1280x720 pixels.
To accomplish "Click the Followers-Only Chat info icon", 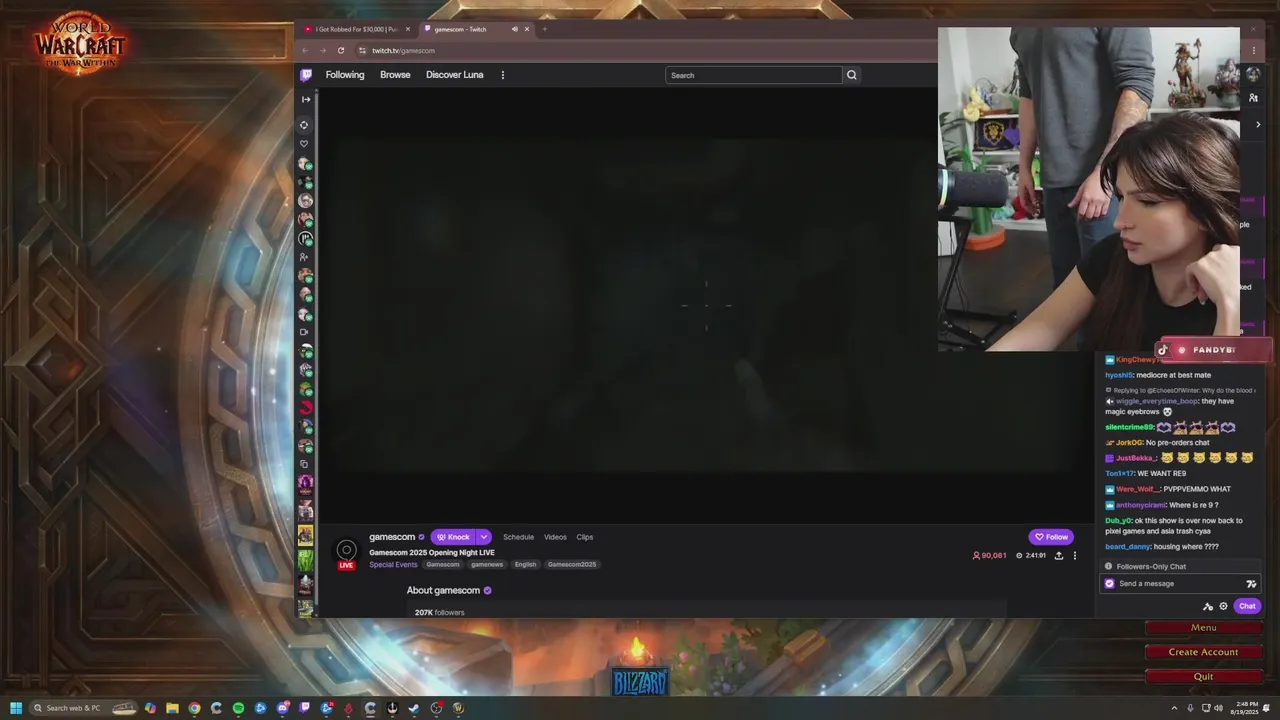I will (x=1108, y=567).
